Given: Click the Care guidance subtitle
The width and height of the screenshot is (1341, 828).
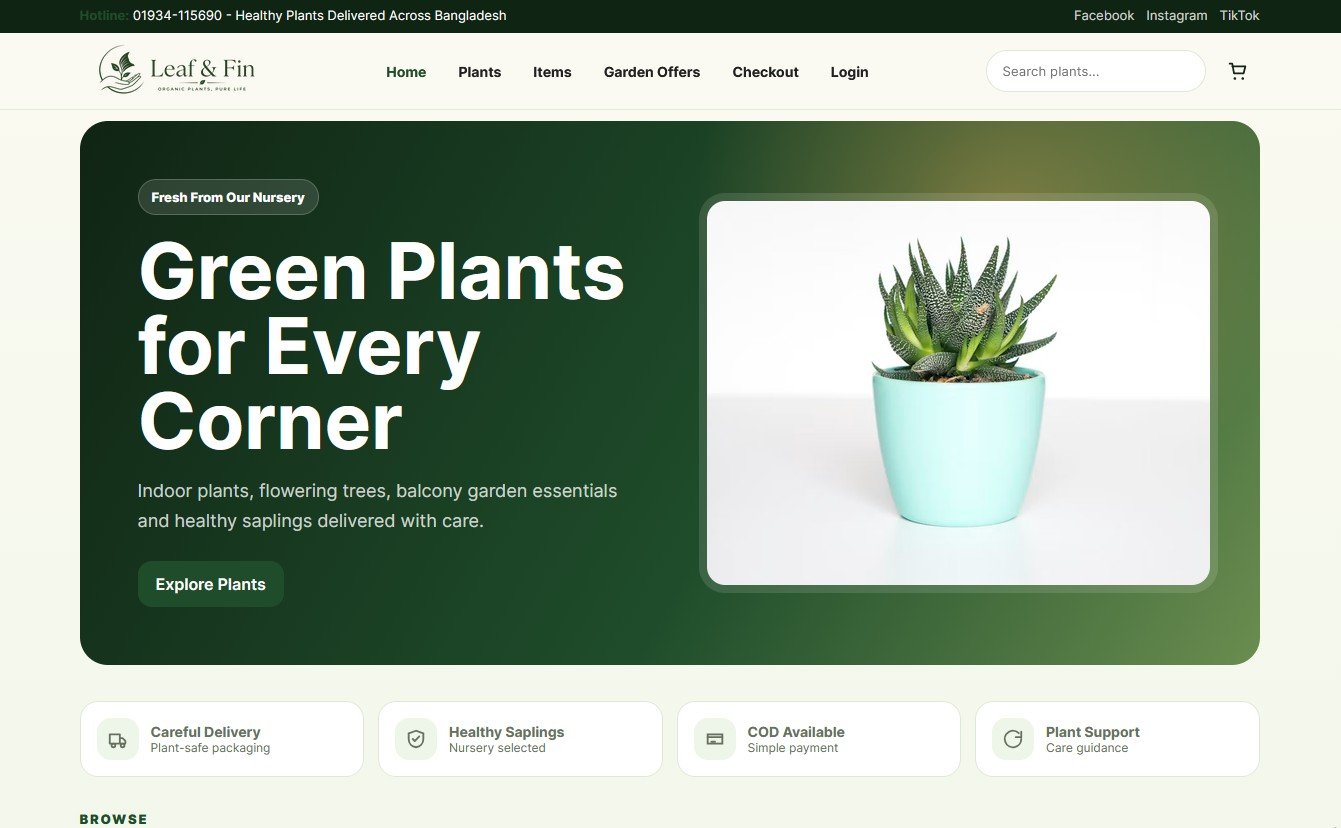Looking at the screenshot, I should [1087, 748].
